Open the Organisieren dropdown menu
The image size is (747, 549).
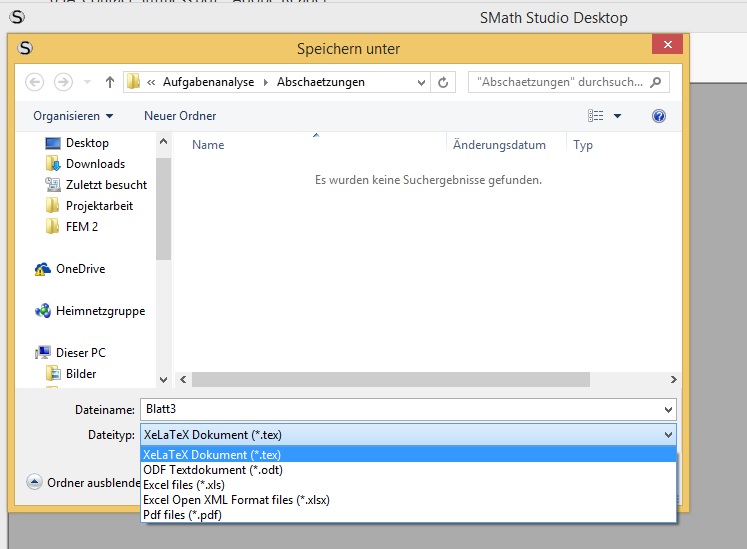tap(73, 116)
